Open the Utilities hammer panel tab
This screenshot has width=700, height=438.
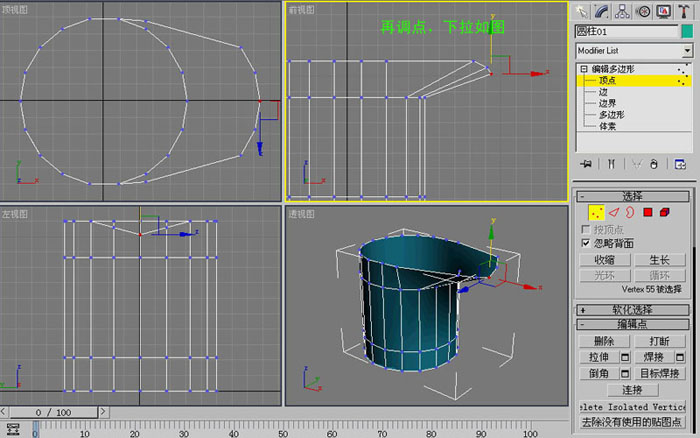(x=684, y=12)
